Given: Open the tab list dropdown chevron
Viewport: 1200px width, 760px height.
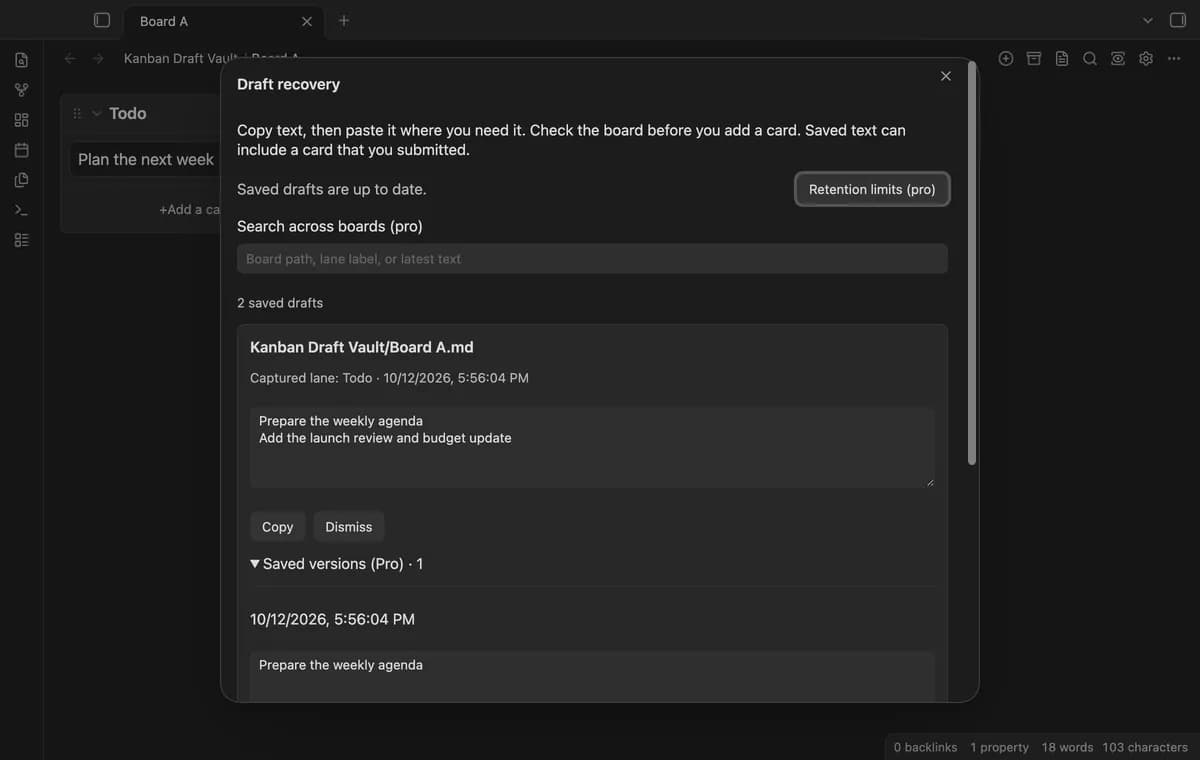Looking at the screenshot, I should pos(1148,20).
